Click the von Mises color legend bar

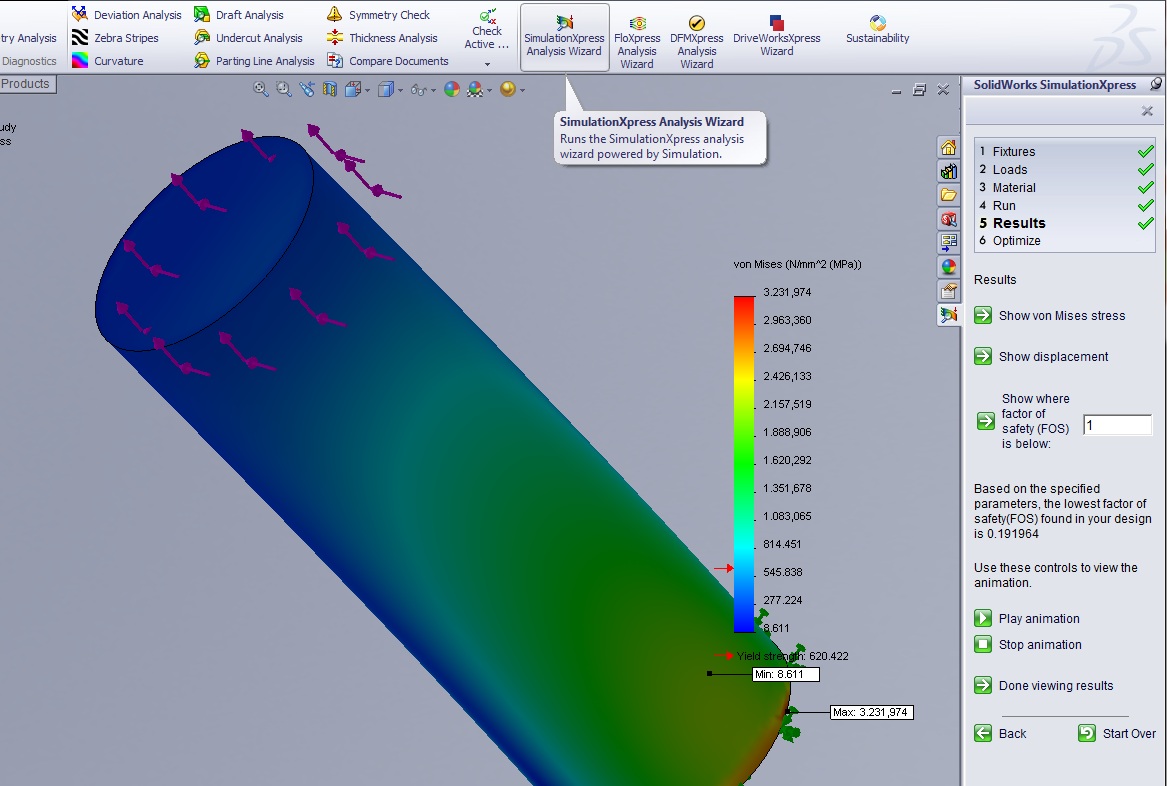[744, 464]
